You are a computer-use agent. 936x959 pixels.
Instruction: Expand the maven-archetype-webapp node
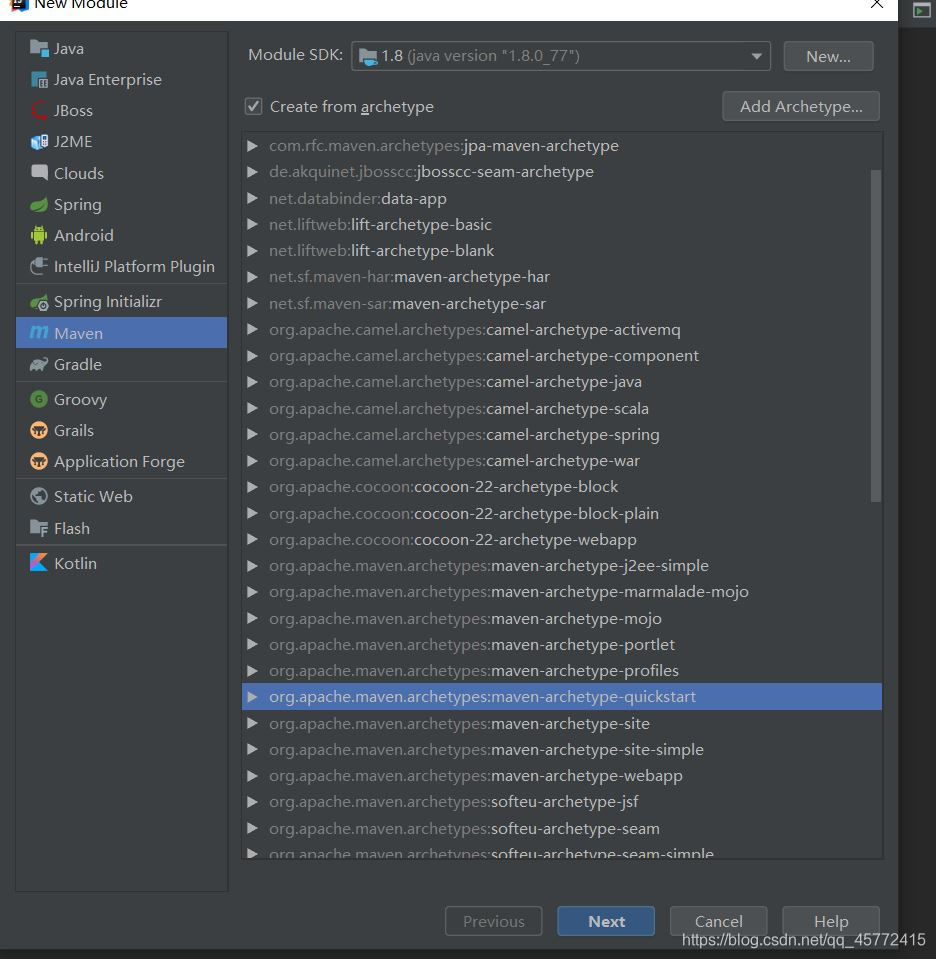(x=252, y=776)
